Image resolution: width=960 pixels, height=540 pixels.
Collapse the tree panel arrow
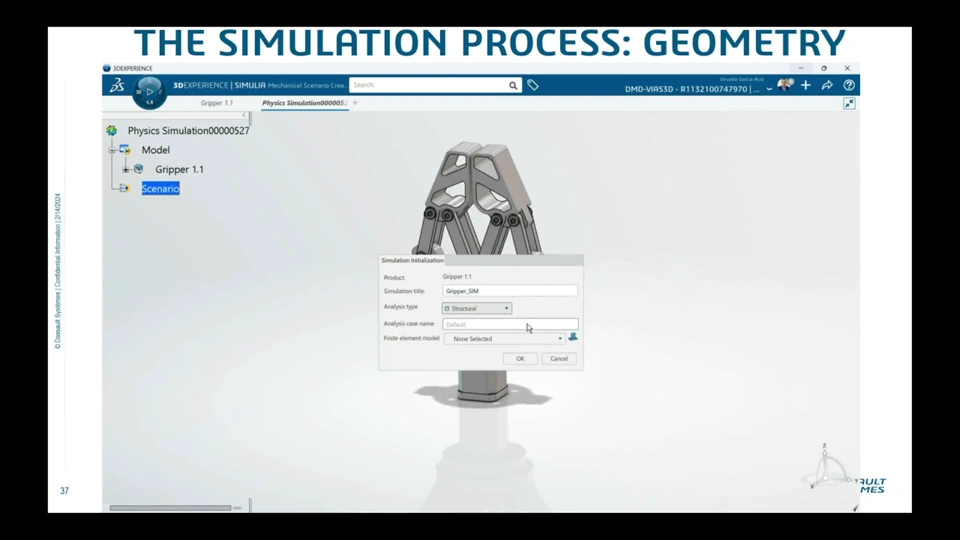point(244,115)
